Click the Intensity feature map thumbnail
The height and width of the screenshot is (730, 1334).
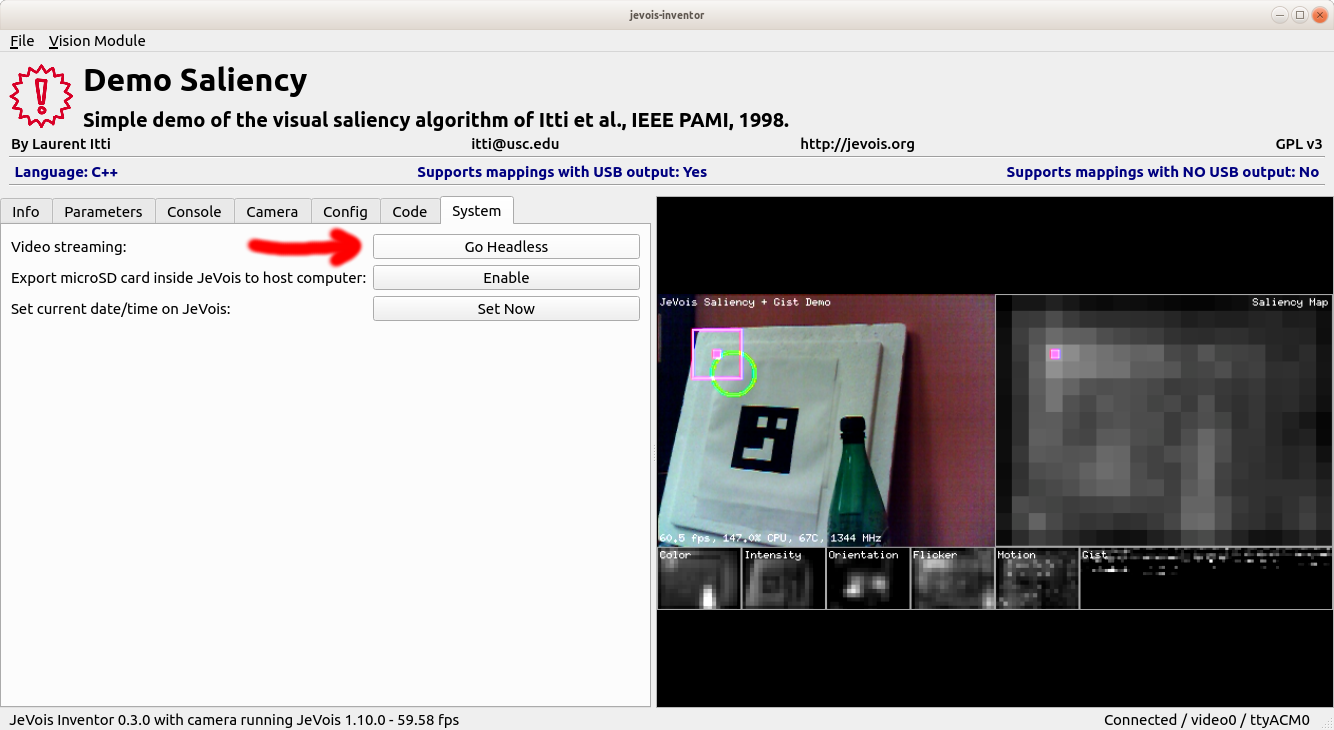[784, 578]
